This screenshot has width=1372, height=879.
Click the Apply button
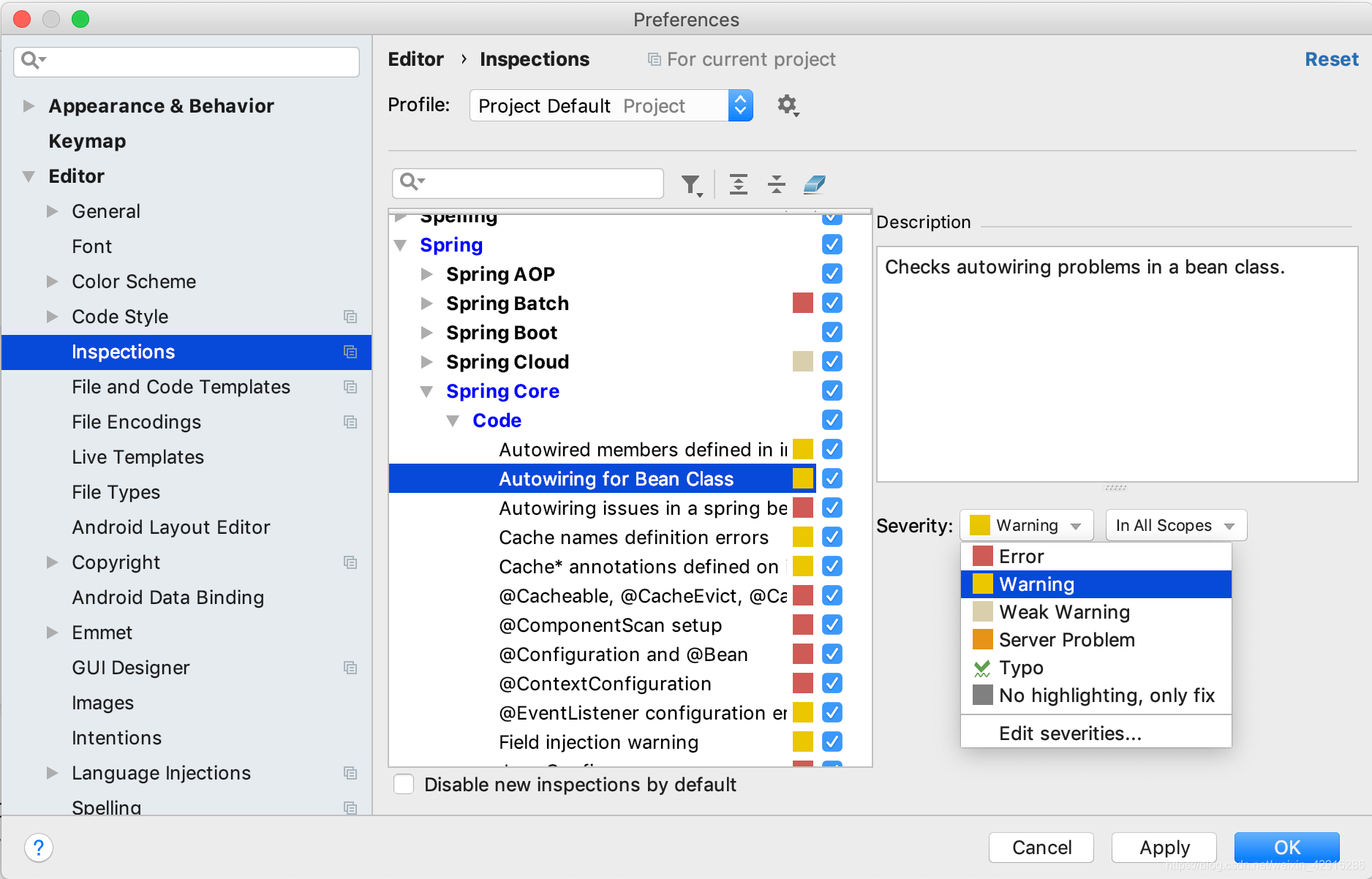[1164, 848]
